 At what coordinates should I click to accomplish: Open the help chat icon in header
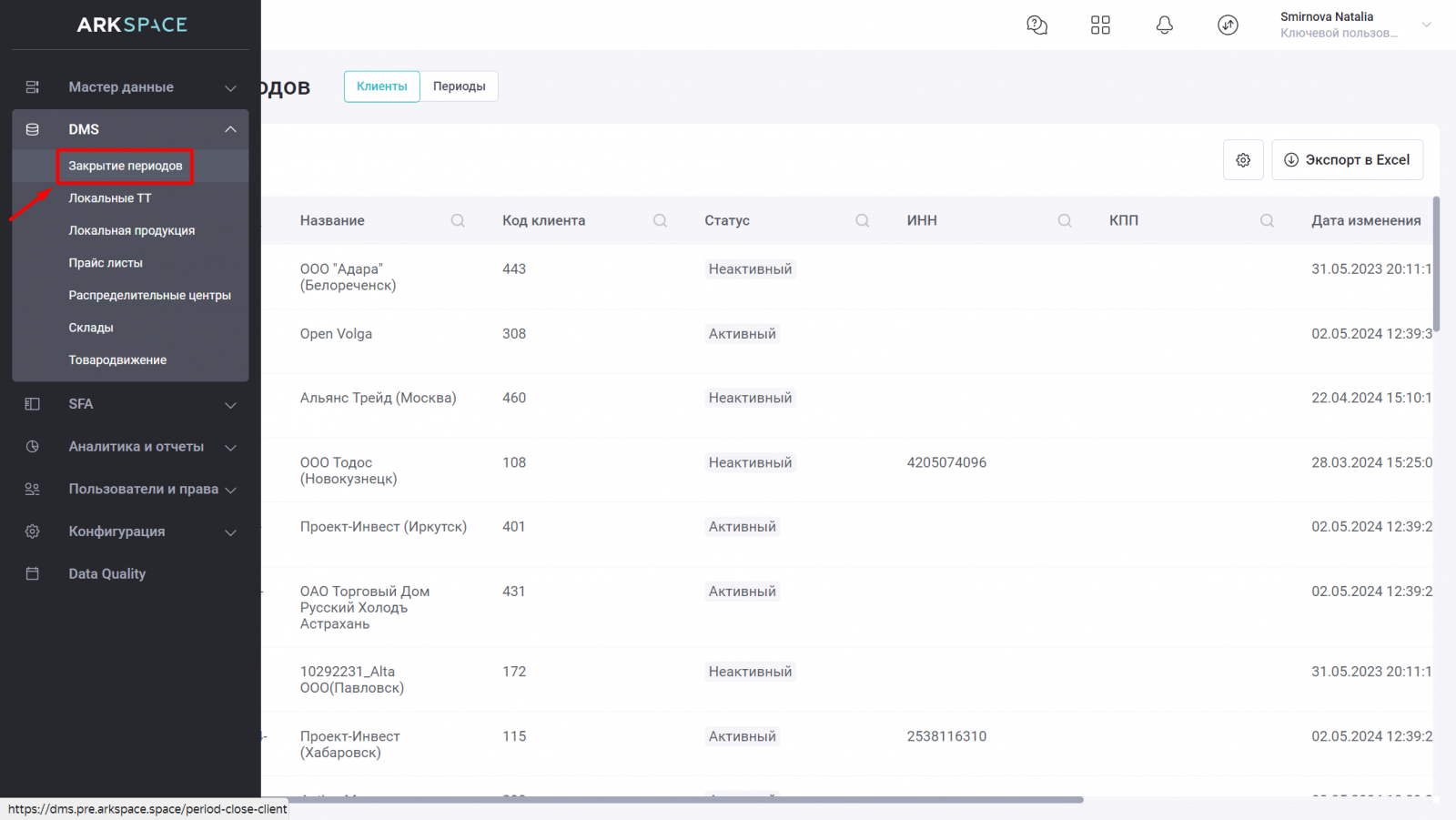pyautogui.click(x=1036, y=25)
